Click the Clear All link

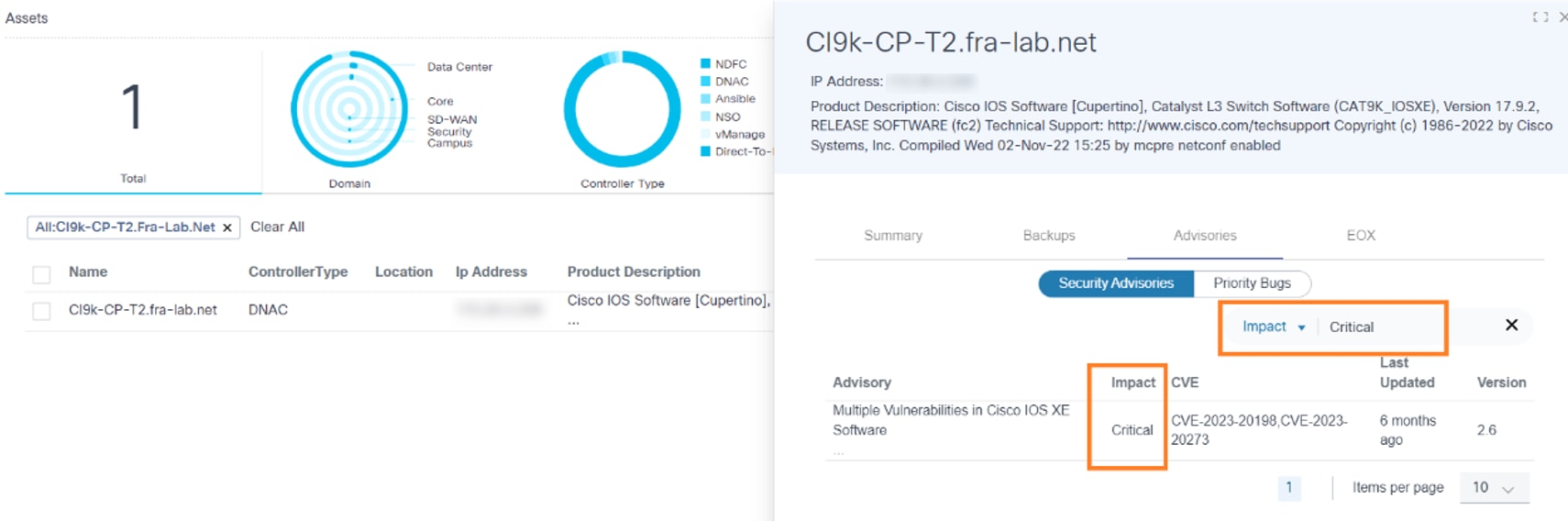277,227
